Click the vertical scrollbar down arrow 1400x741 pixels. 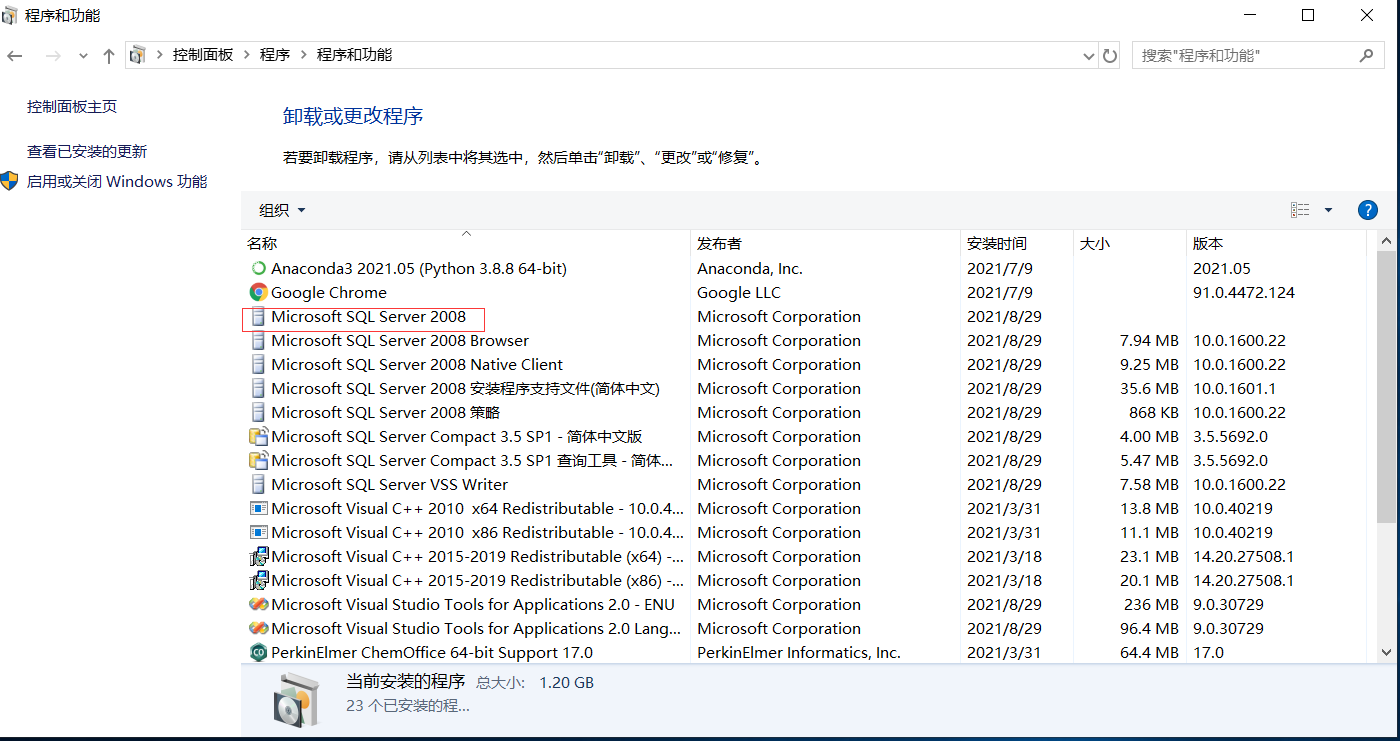pyautogui.click(x=1386, y=652)
